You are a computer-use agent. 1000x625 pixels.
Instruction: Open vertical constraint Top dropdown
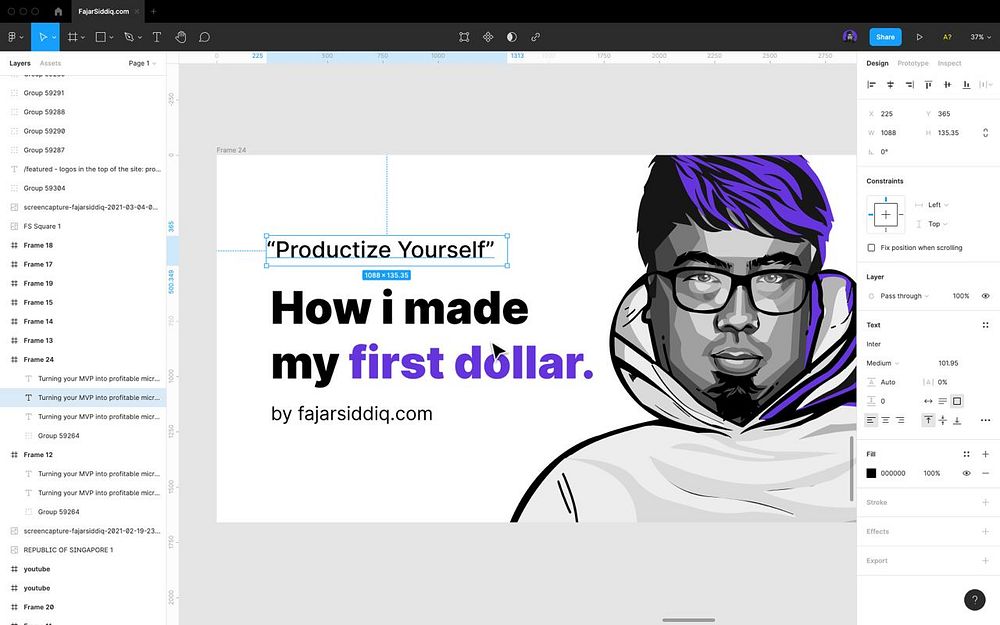[938, 224]
